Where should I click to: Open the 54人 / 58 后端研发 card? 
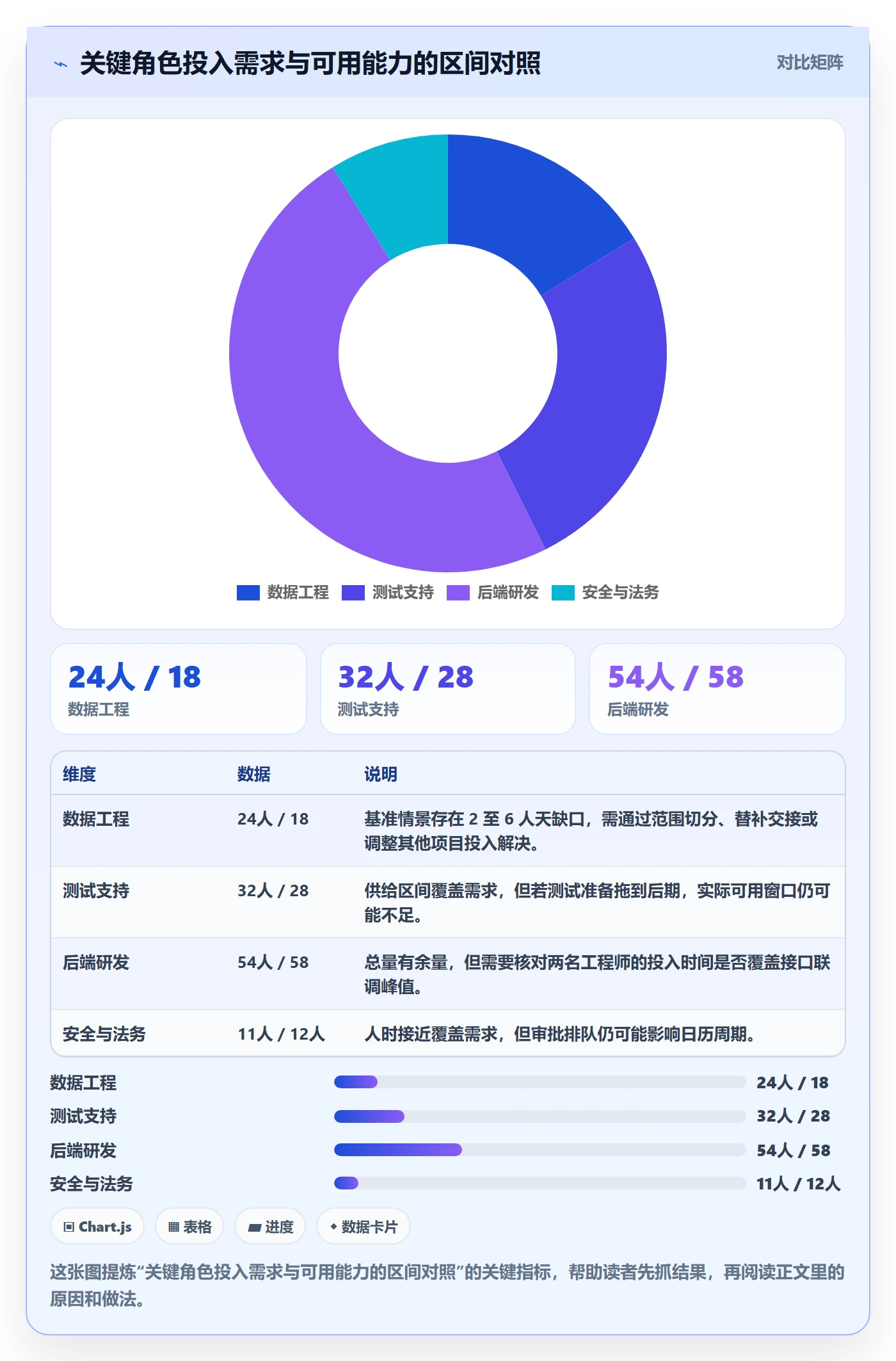tap(717, 689)
